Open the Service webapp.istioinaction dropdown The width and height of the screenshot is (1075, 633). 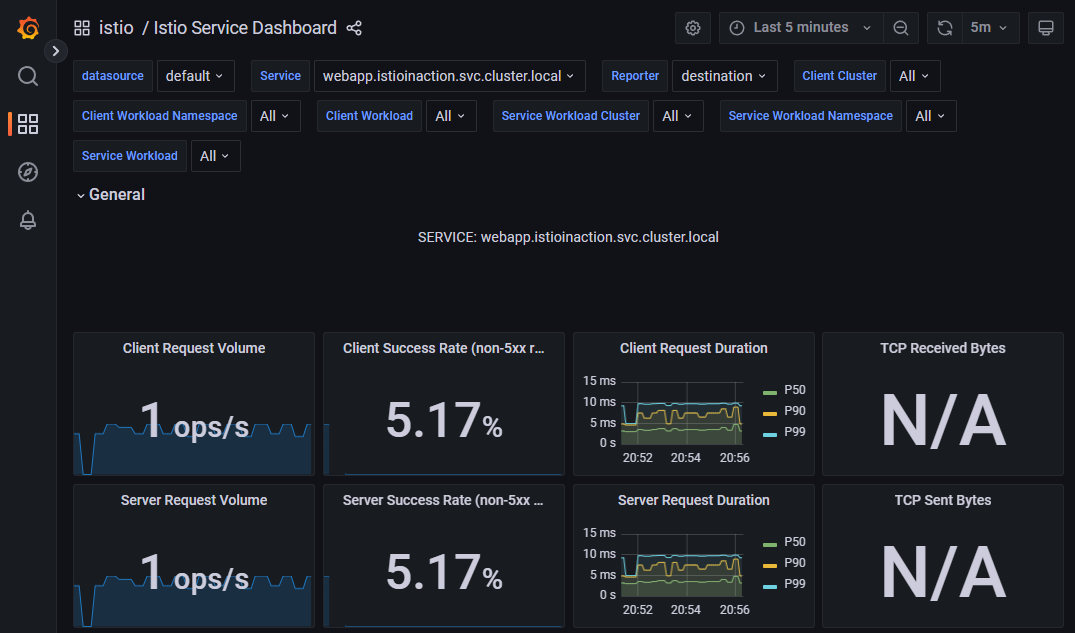click(x=450, y=76)
